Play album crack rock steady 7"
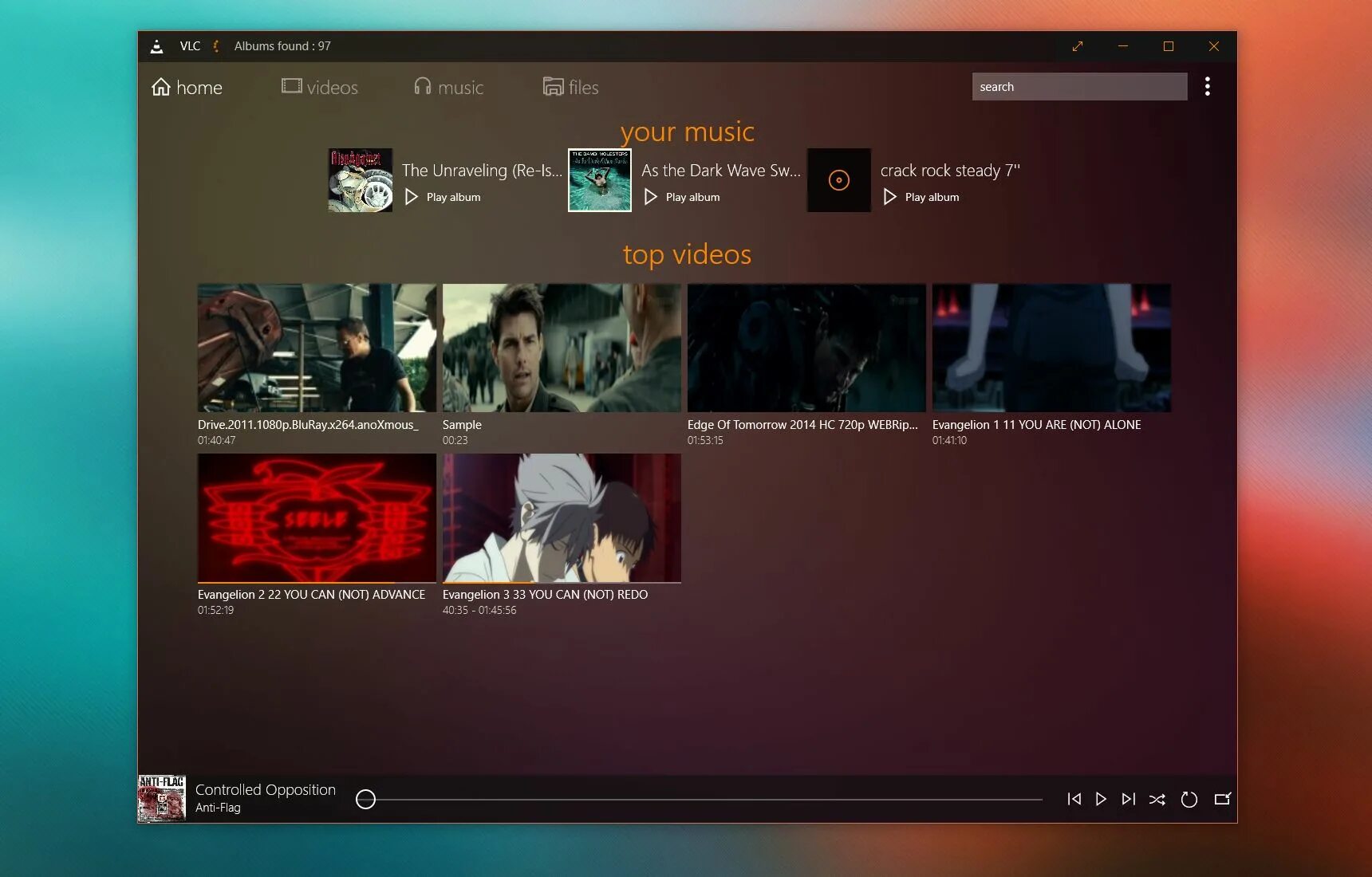1372x877 pixels. 921,197
